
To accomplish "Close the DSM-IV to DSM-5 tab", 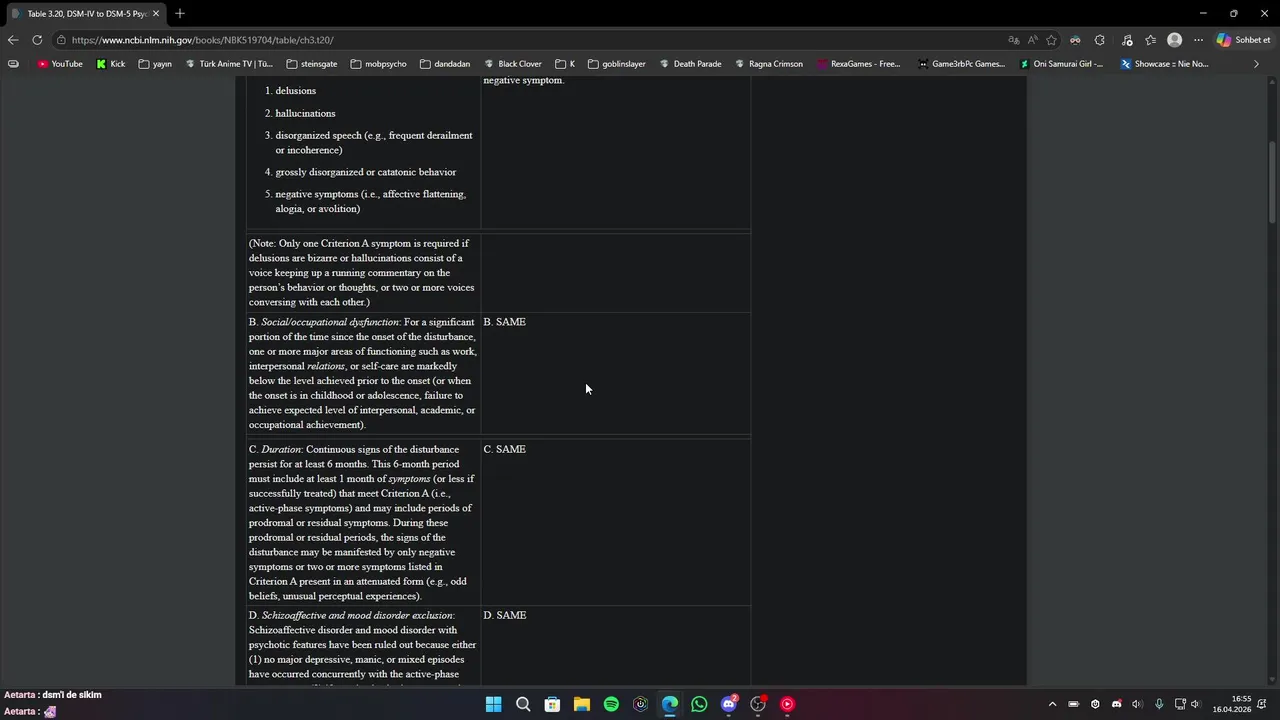I will (x=156, y=13).
